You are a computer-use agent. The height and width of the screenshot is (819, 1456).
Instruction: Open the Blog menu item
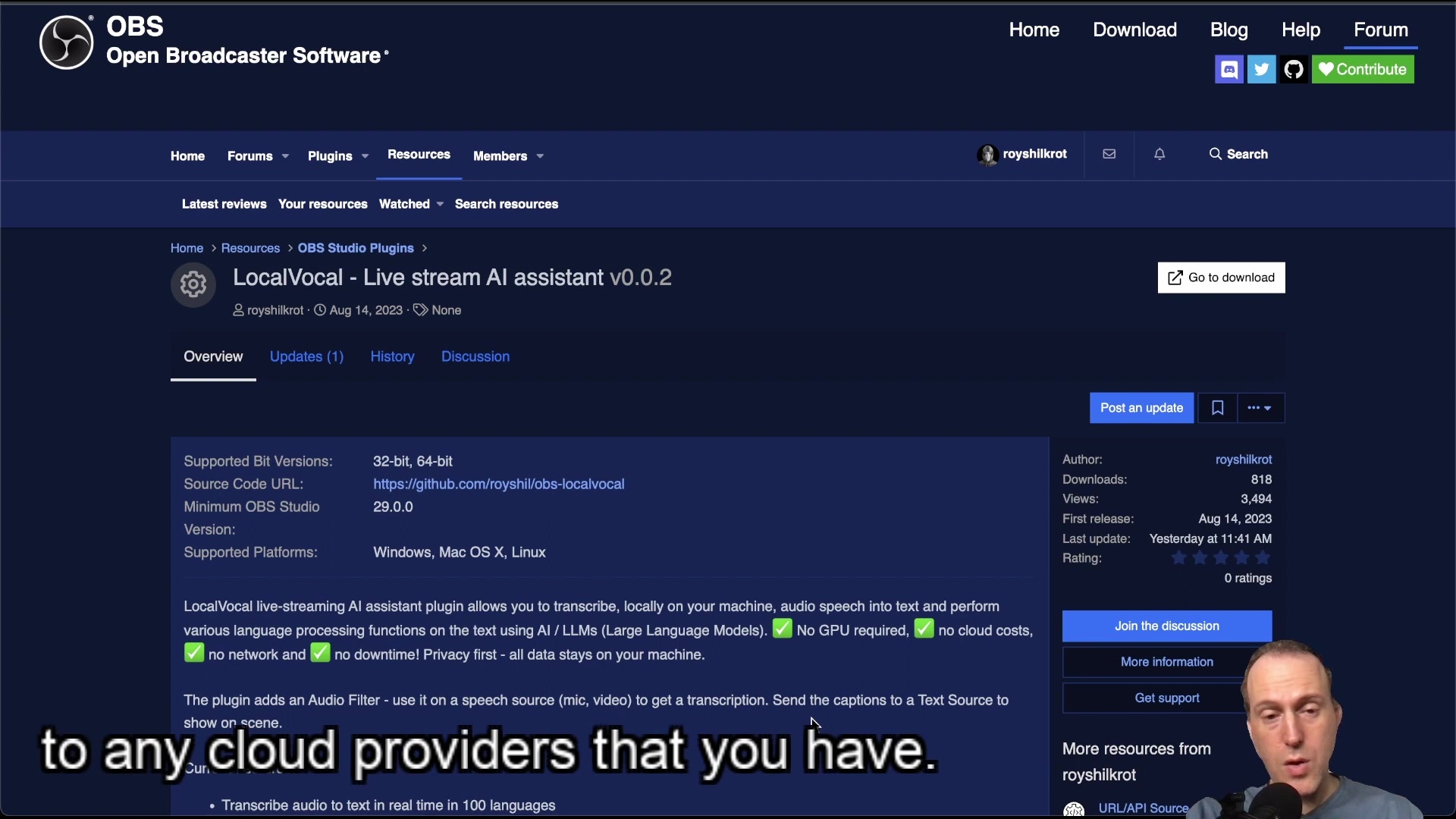coord(1228,30)
